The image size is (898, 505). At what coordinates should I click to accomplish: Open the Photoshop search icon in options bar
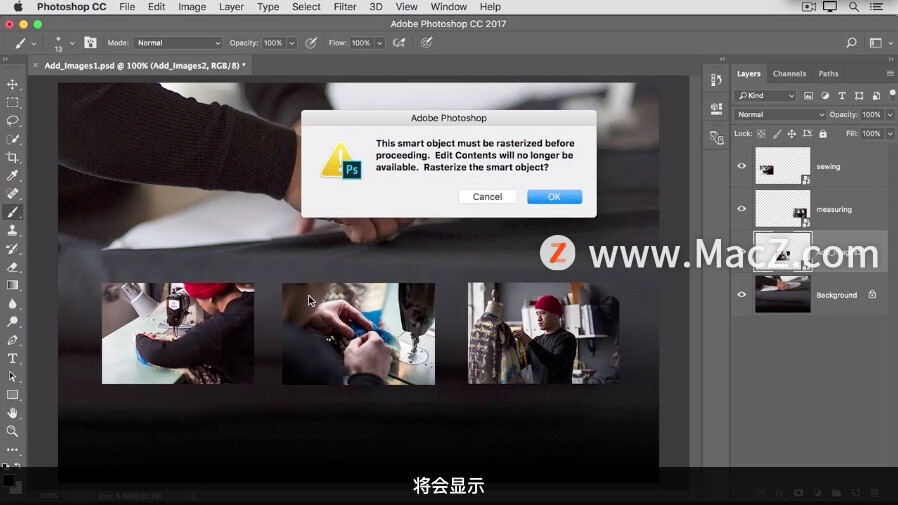[852, 43]
